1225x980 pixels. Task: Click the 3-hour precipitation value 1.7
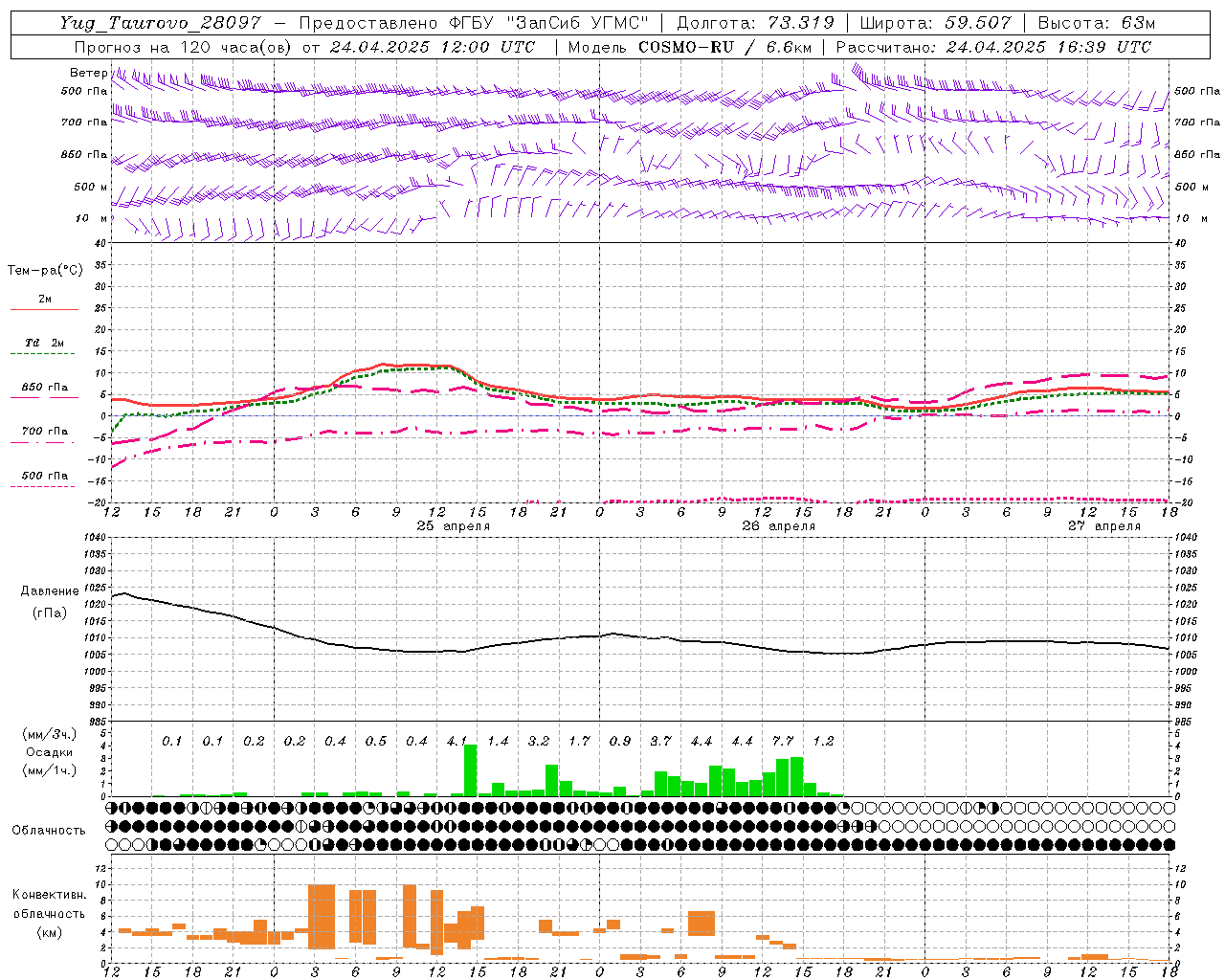tap(579, 741)
